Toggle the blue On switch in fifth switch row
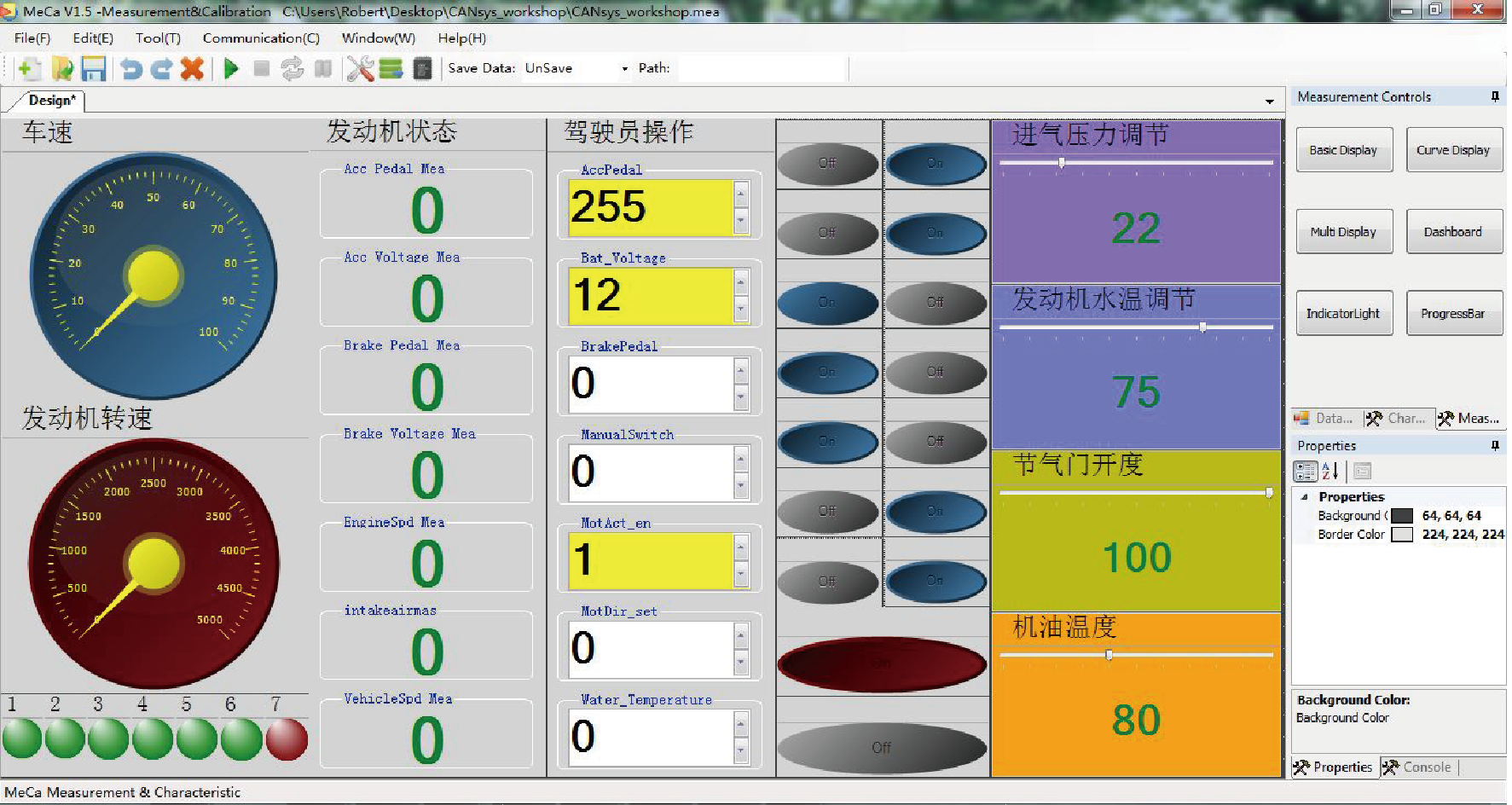 click(827, 442)
